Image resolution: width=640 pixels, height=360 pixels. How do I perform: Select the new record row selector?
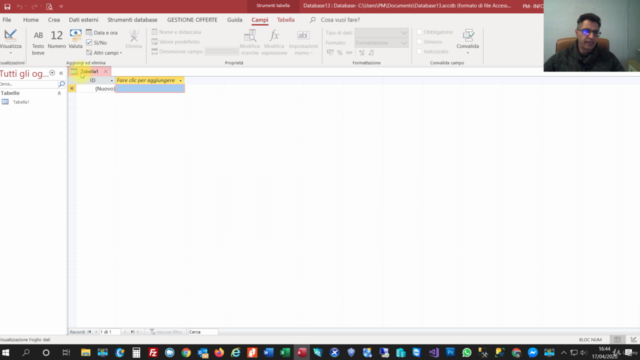(72, 89)
